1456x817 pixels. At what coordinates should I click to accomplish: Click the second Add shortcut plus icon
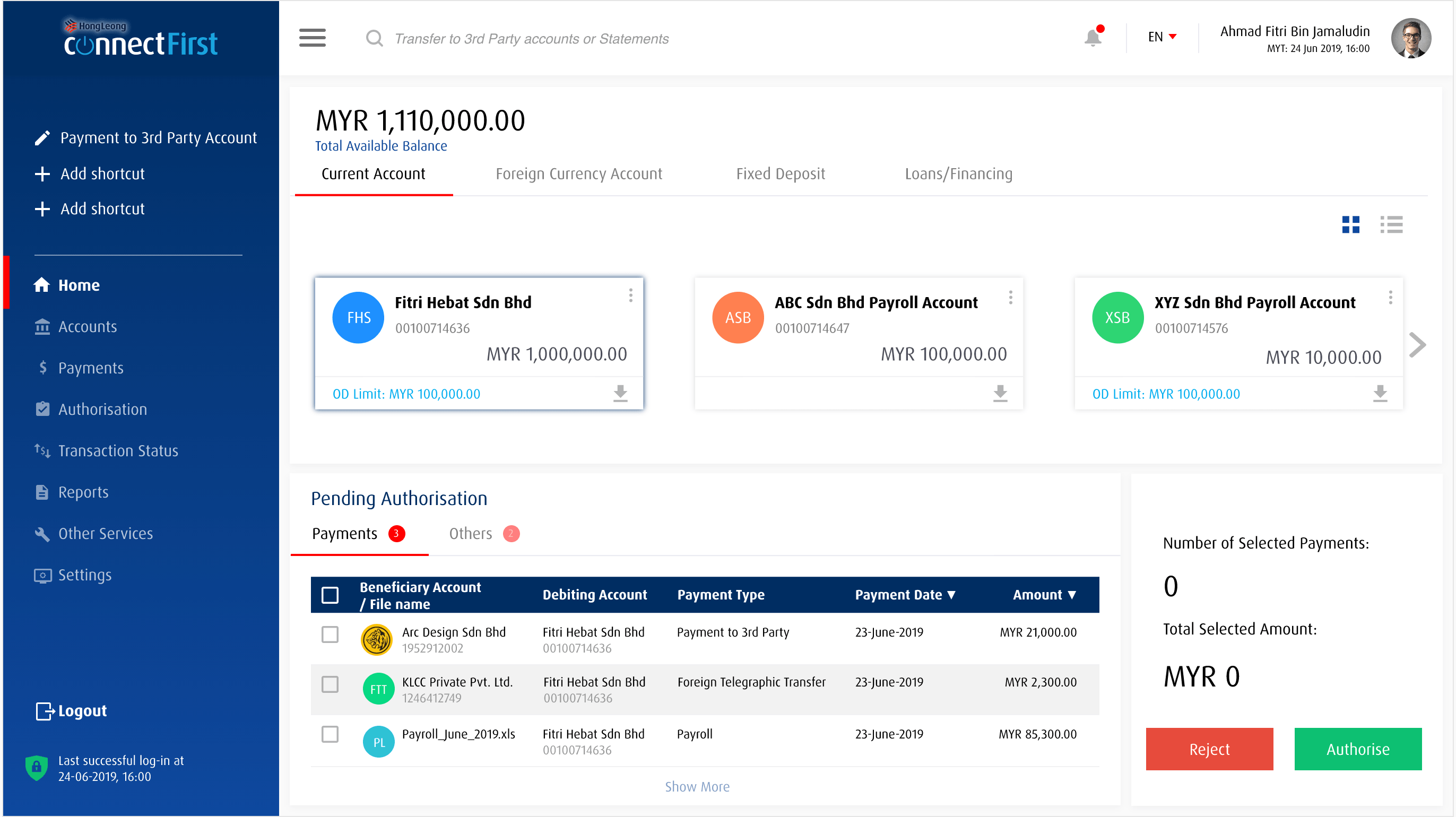pos(42,208)
